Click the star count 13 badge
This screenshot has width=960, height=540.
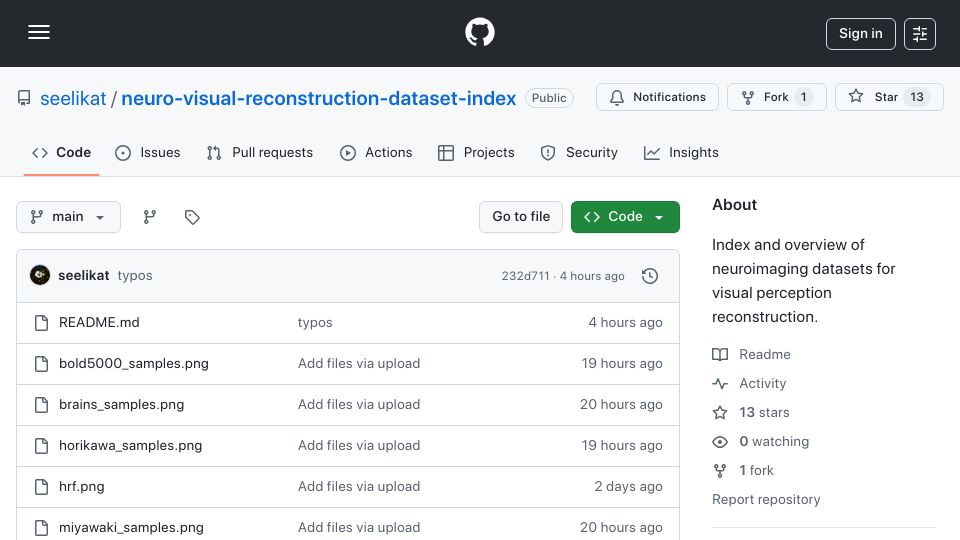tap(917, 97)
